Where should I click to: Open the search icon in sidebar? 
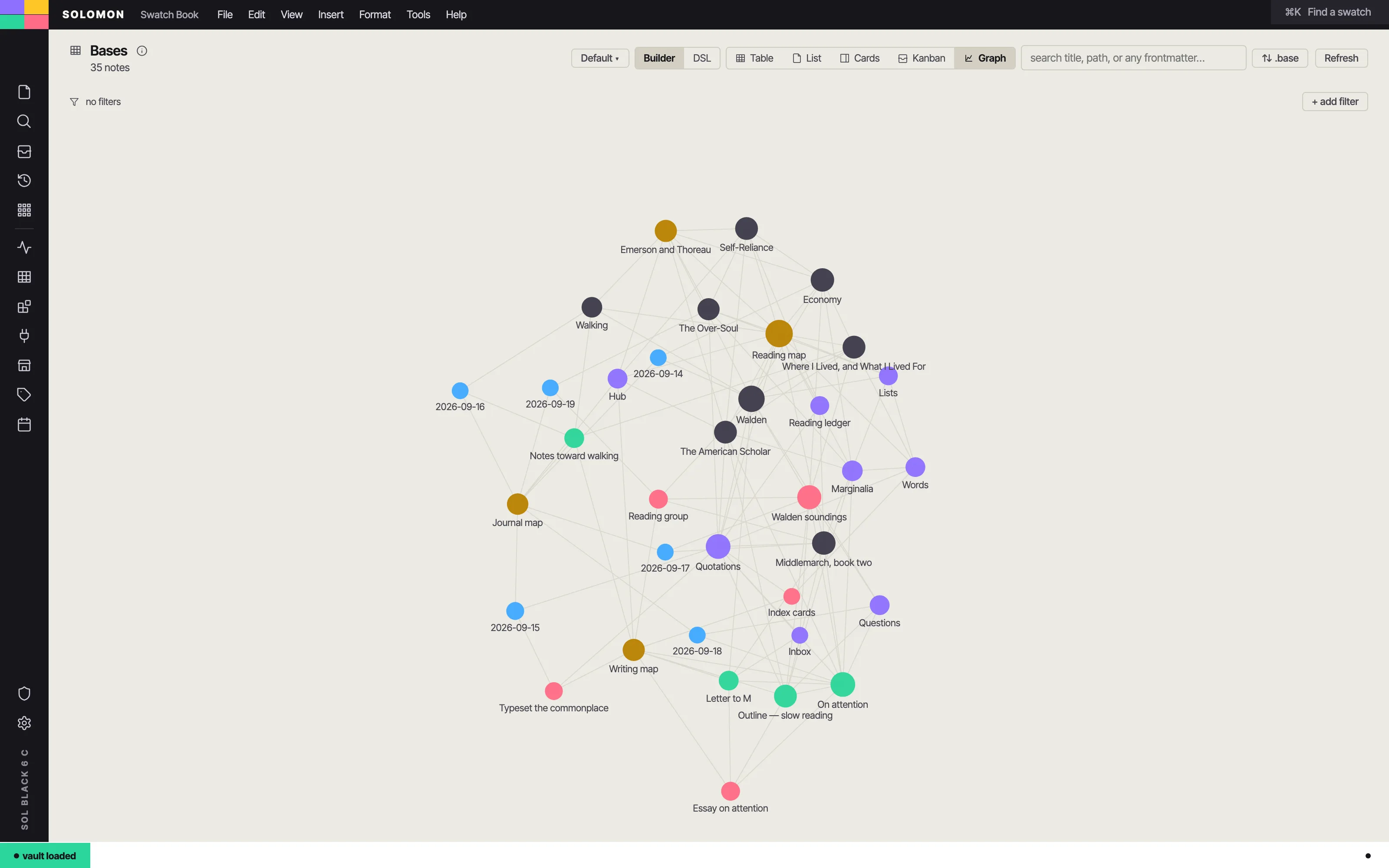point(24,121)
